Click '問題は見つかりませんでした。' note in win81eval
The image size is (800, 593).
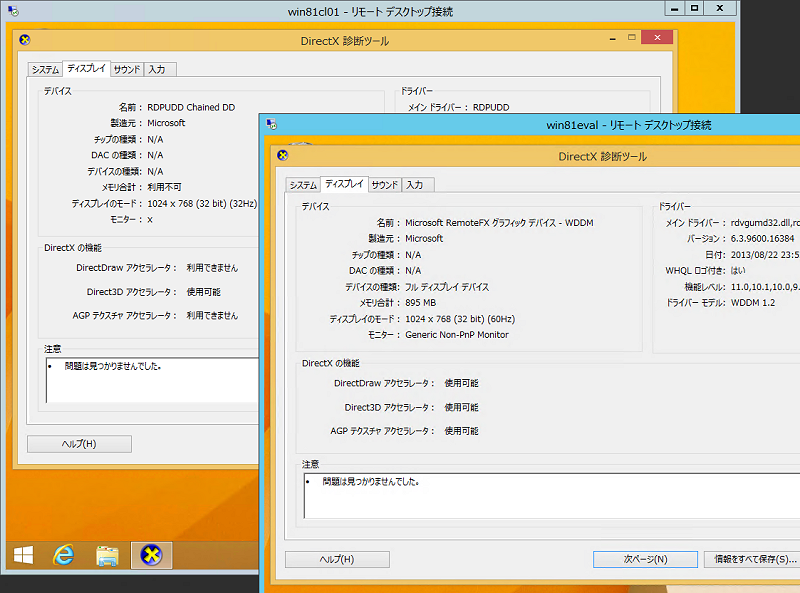click(x=371, y=481)
